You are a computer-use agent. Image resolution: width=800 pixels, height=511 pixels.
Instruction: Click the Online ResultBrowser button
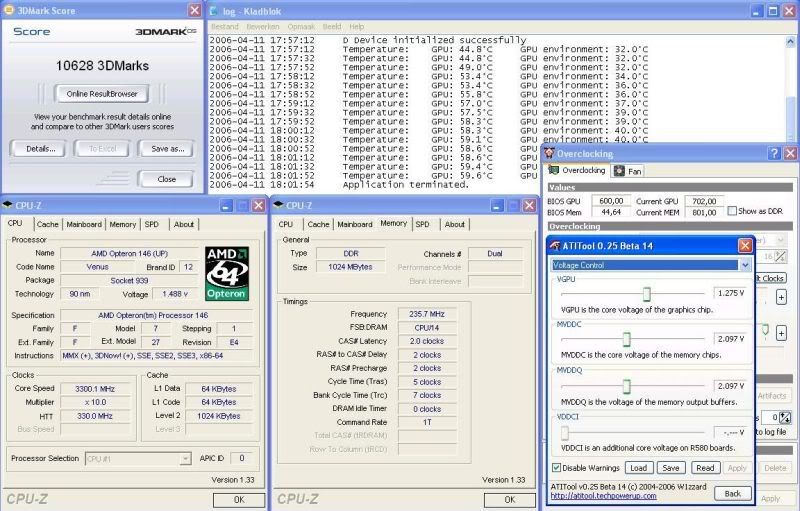pyautogui.click(x=101, y=94)
